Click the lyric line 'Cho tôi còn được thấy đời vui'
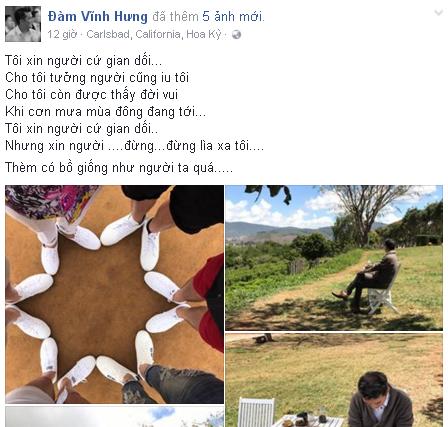Viewport: 448px width, 427px height. 91,95
